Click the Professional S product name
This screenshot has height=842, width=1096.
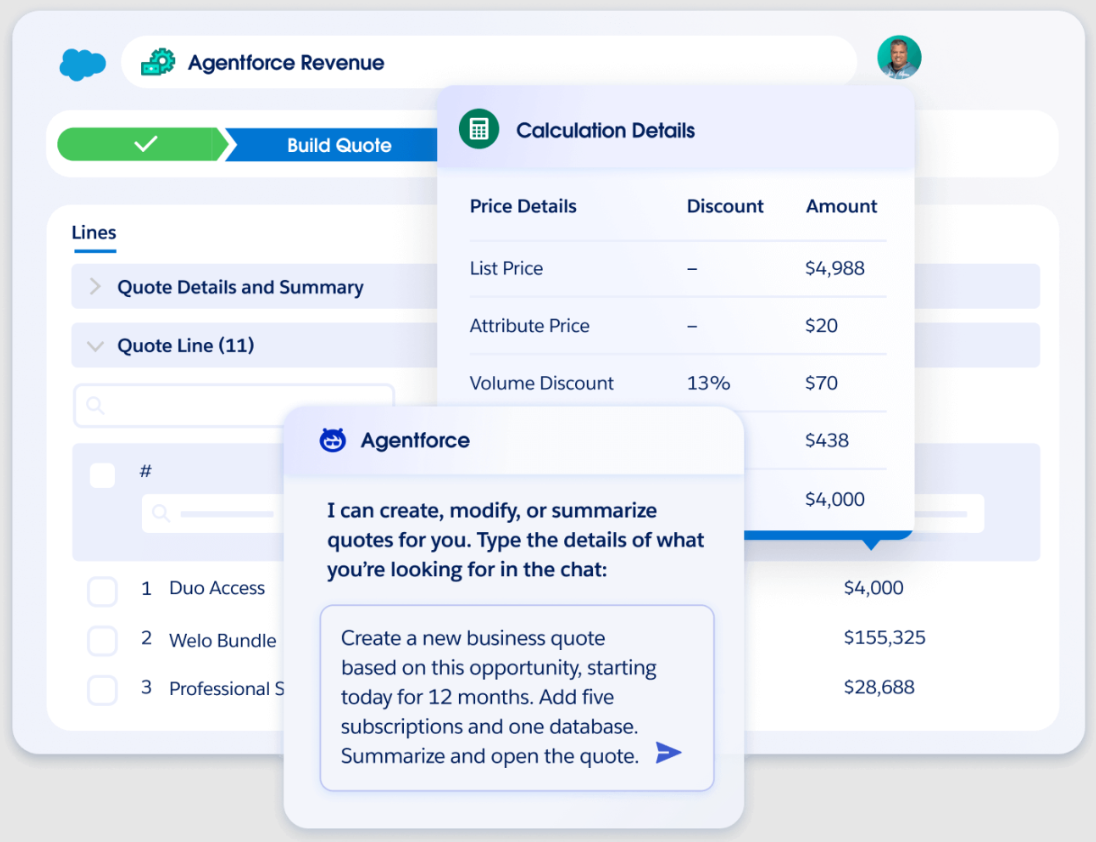[x=226, y=688]
